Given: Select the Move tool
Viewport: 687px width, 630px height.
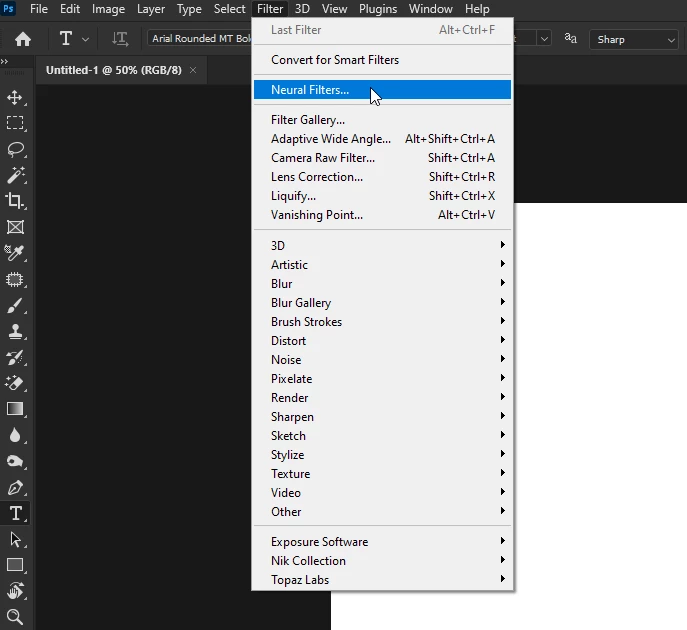Looking at the screenshot, I should (x=15, y=97).
